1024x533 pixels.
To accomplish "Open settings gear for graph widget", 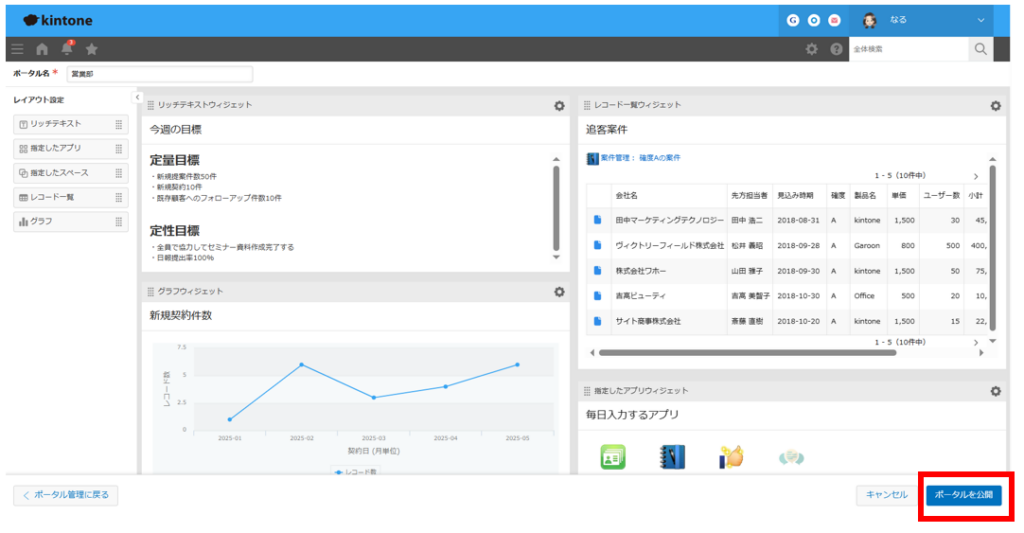I will (559, 291).
